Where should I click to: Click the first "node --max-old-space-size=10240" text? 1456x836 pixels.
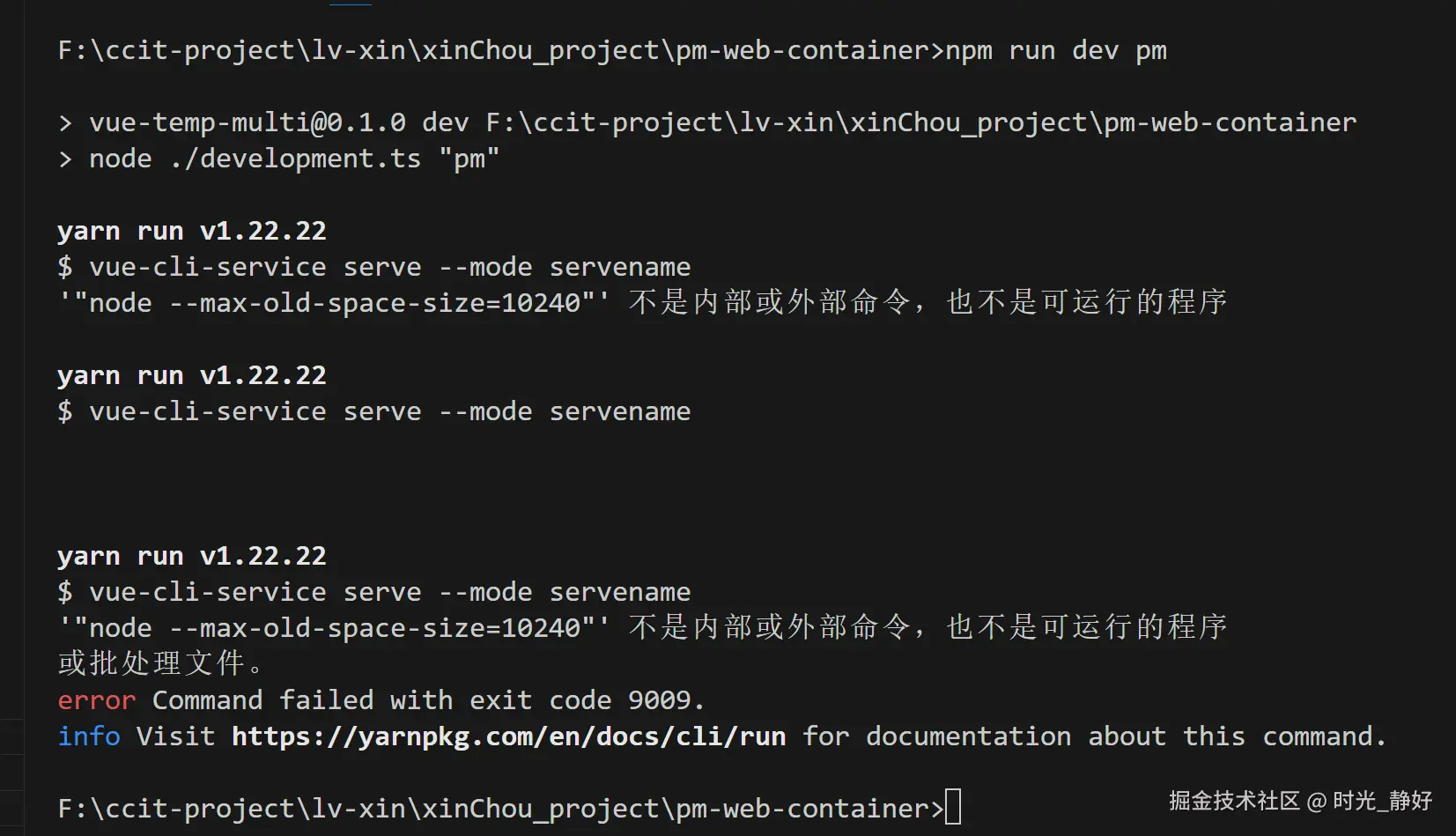(335, 303)
